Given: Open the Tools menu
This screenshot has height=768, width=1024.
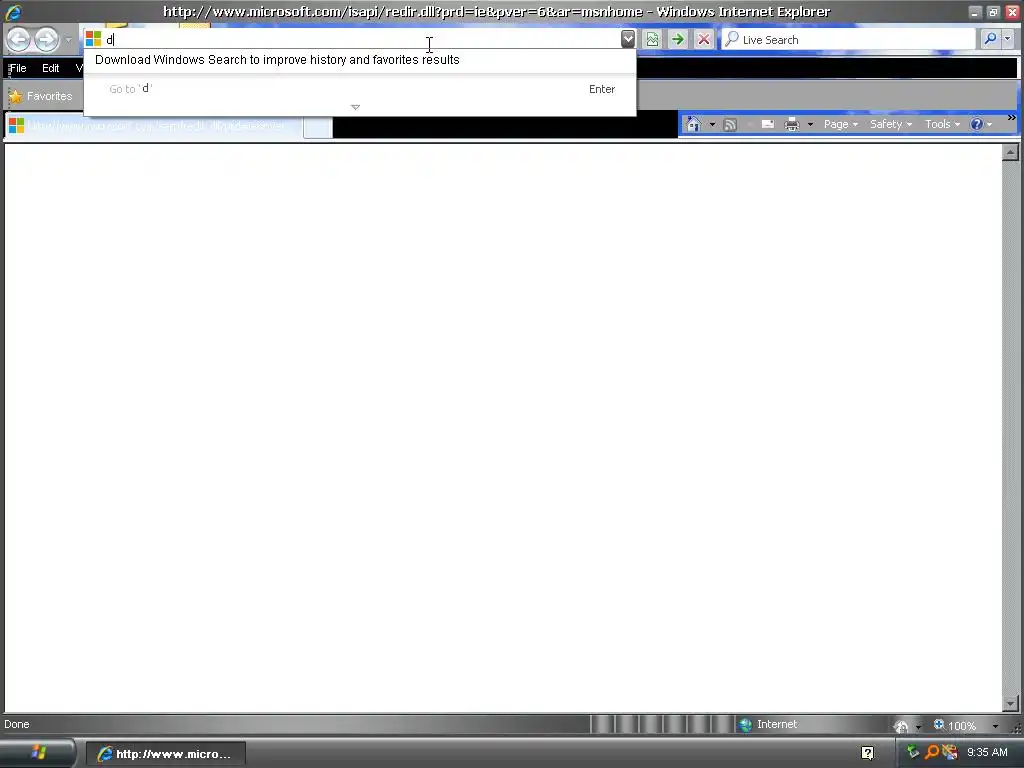Looking at the screenshot, I should point(942,124).
